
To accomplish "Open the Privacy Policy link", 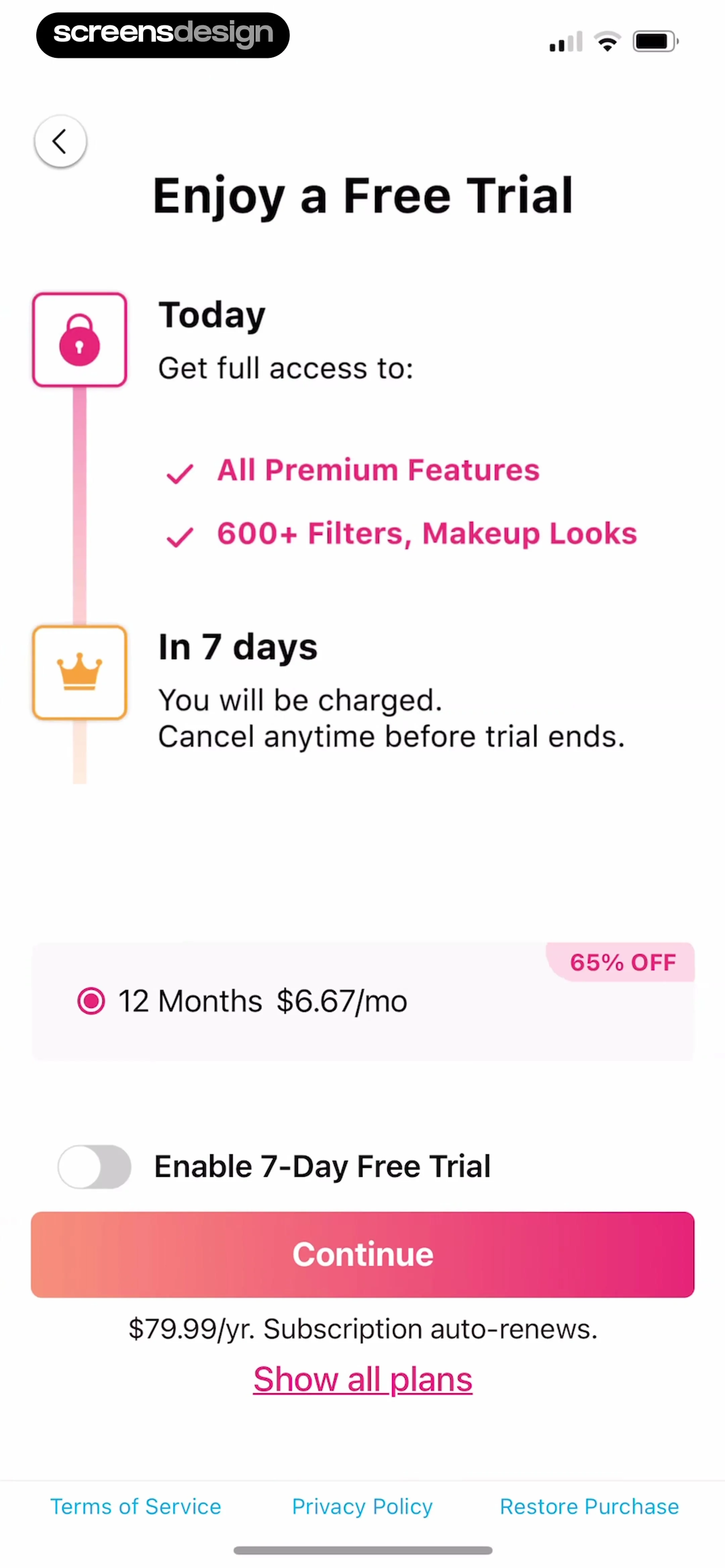I will click(362, 1507).
